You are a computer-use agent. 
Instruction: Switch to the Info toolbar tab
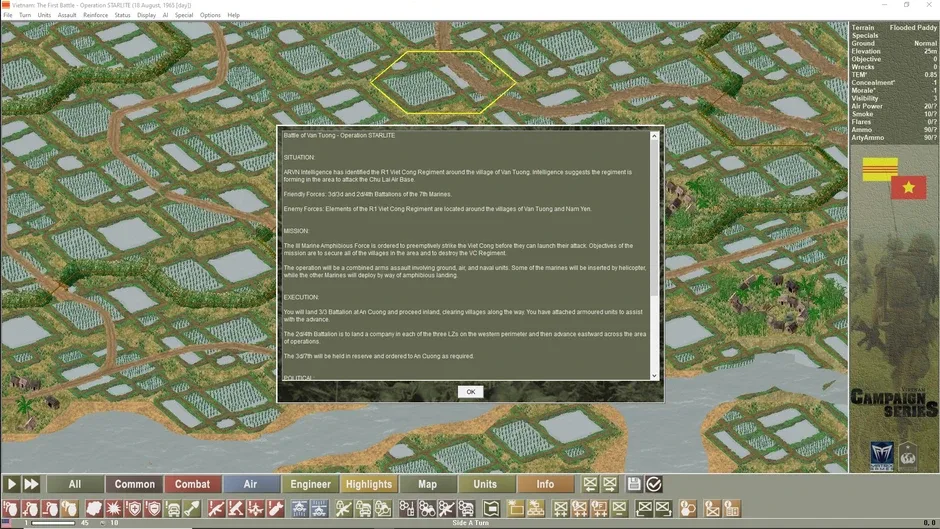[x=545, y=484]
